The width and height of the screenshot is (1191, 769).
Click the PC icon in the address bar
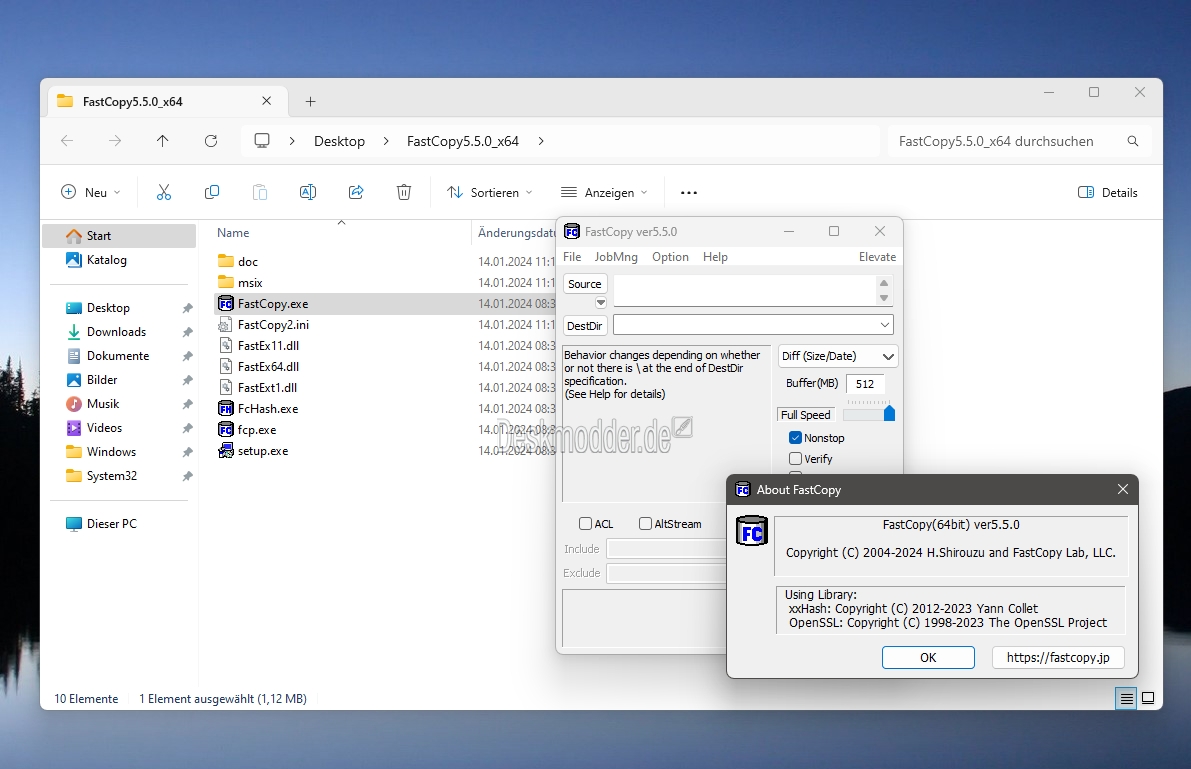point(262,141)
